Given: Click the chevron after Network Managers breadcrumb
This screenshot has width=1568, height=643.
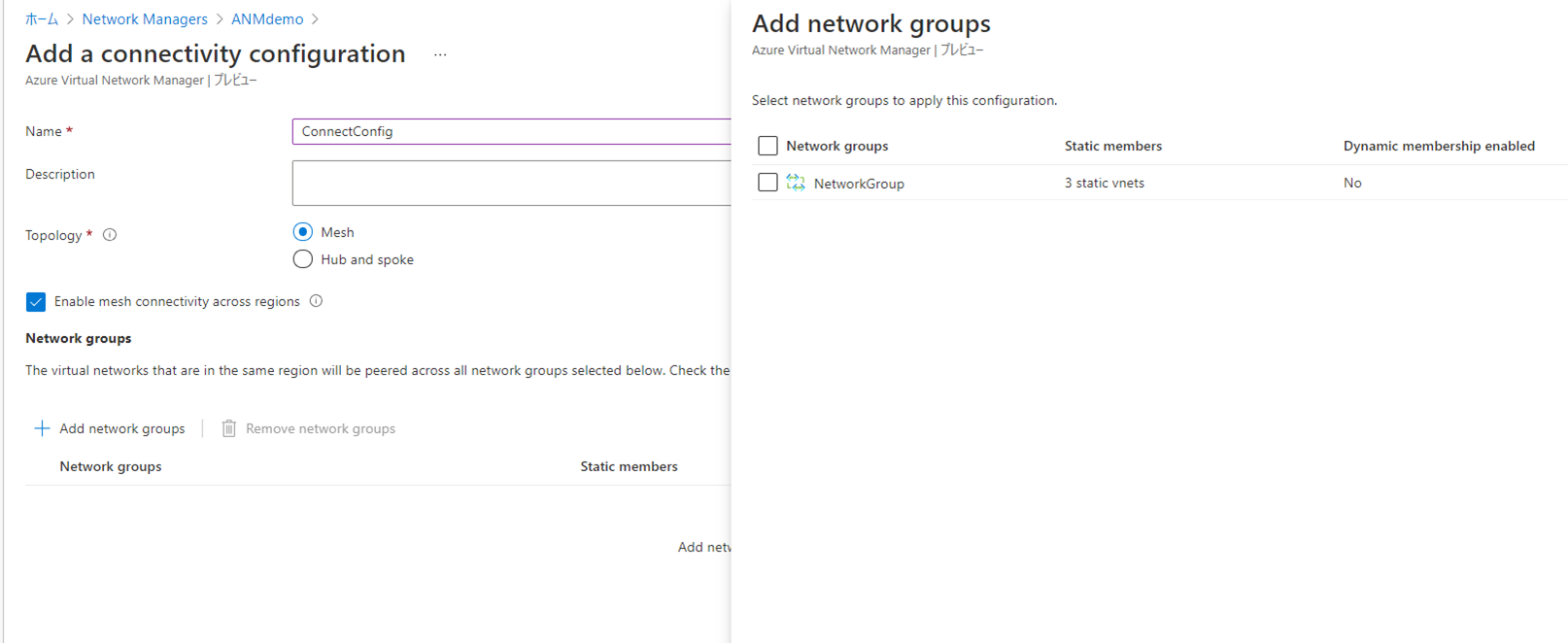Looking at the screenshot, I should [x=220, y=19].
